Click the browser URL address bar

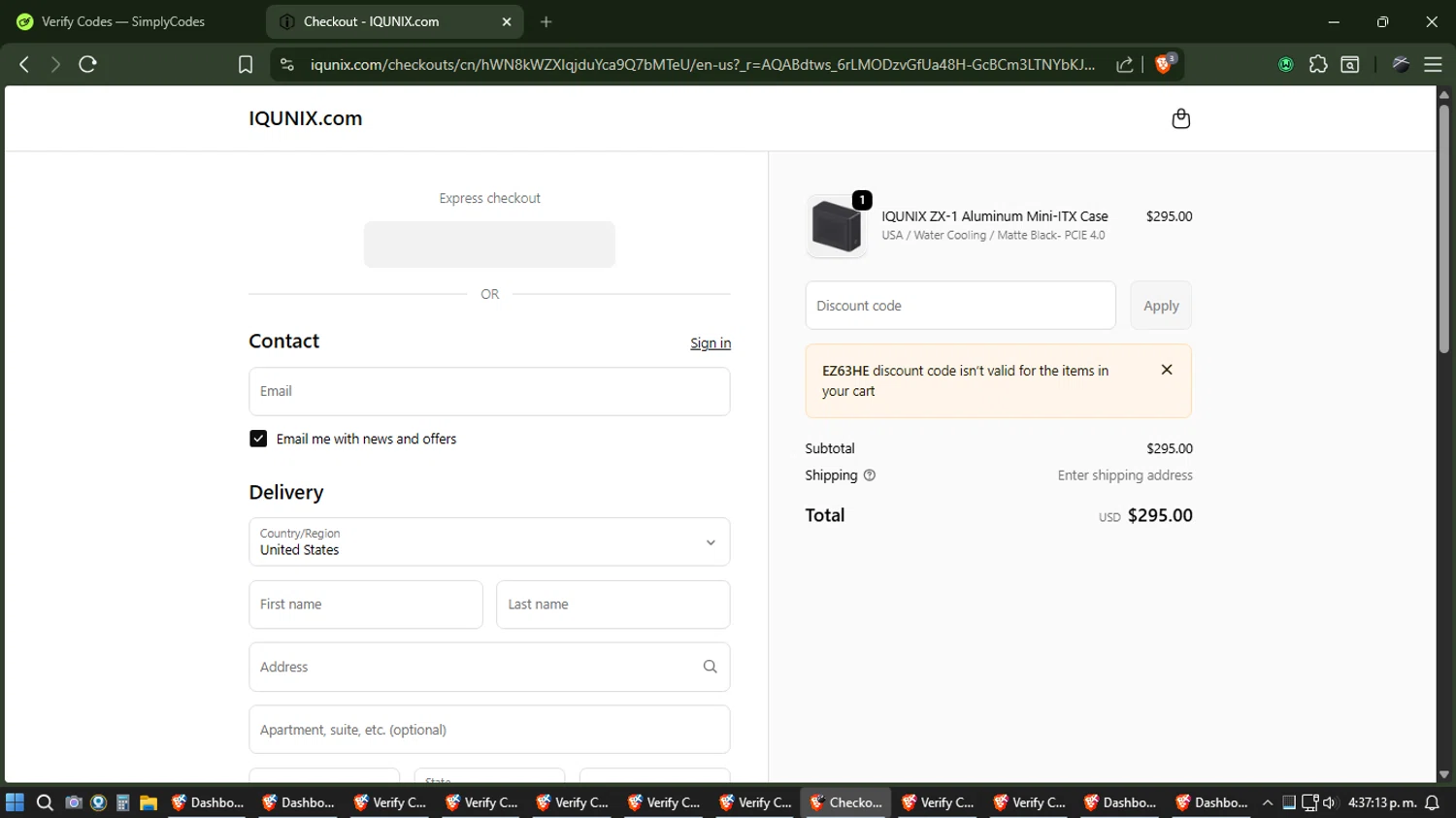click(703, 64)
